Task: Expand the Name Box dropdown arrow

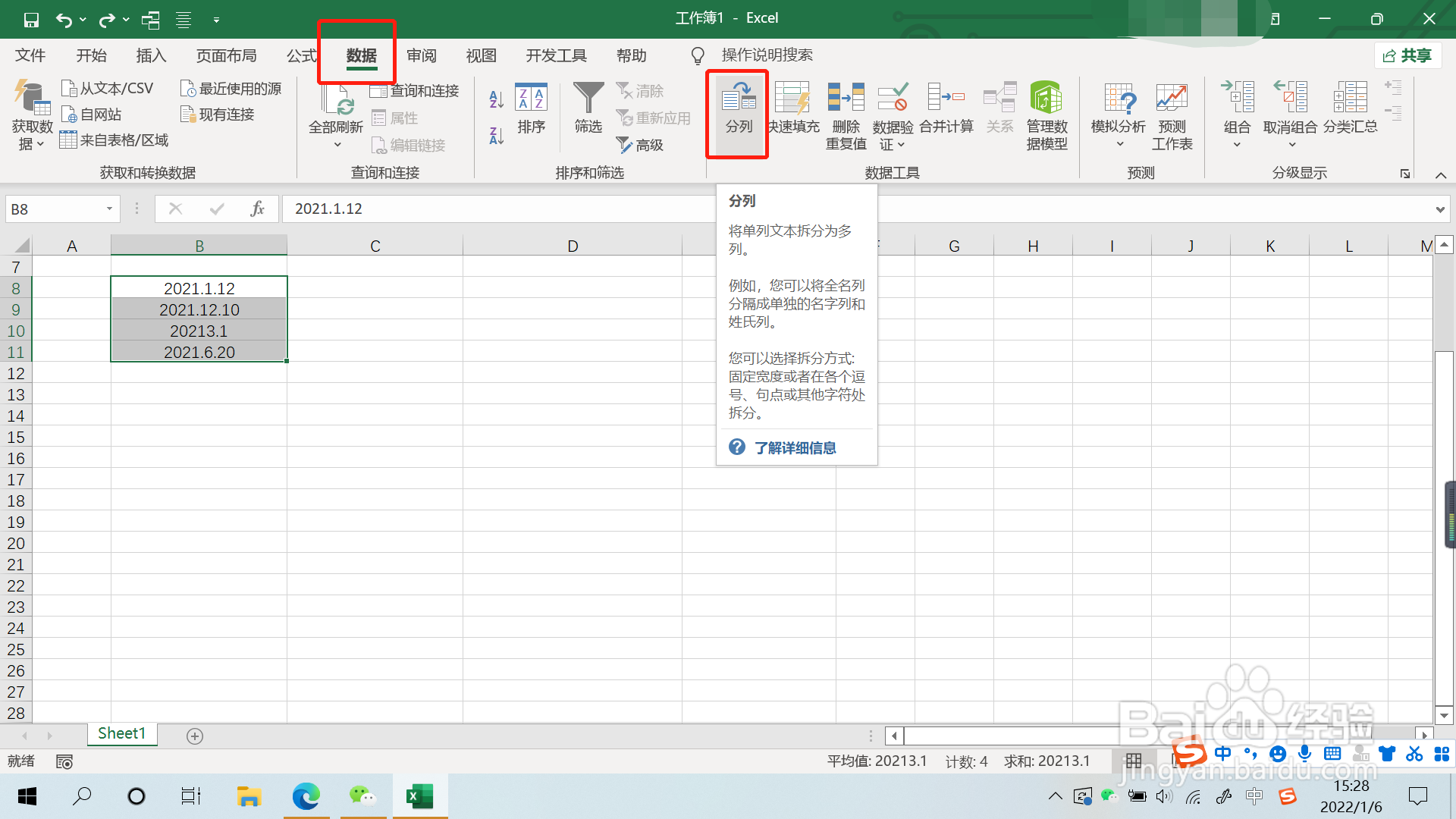Action: [x=109, y=209]
